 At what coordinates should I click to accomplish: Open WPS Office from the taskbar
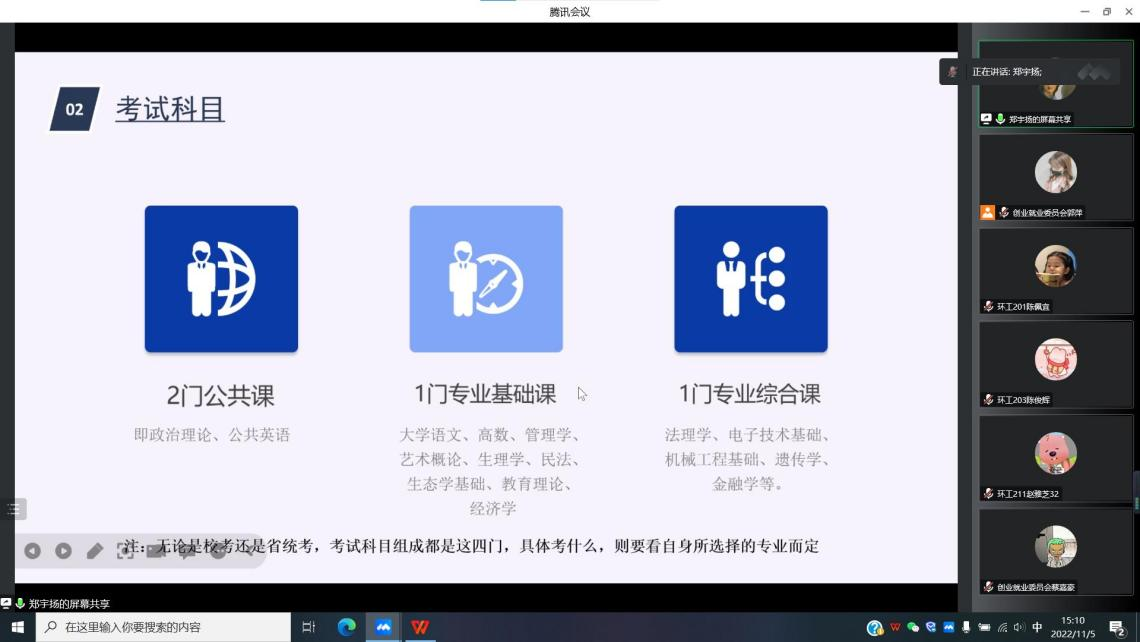(x=420, y=627)
